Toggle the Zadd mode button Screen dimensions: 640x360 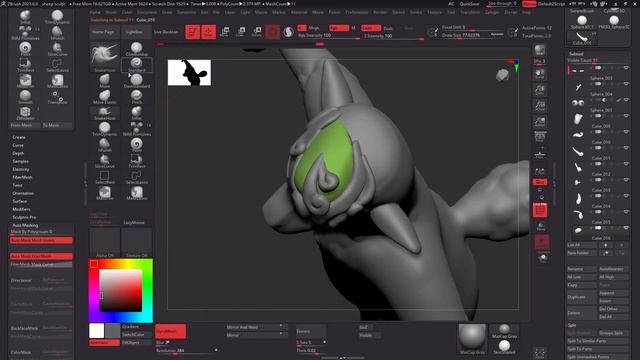(371, 28)
